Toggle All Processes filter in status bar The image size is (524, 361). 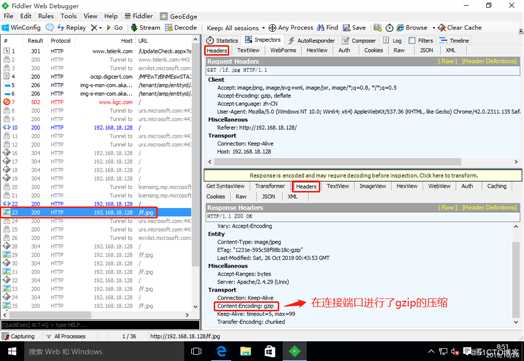tap(66, 336)
